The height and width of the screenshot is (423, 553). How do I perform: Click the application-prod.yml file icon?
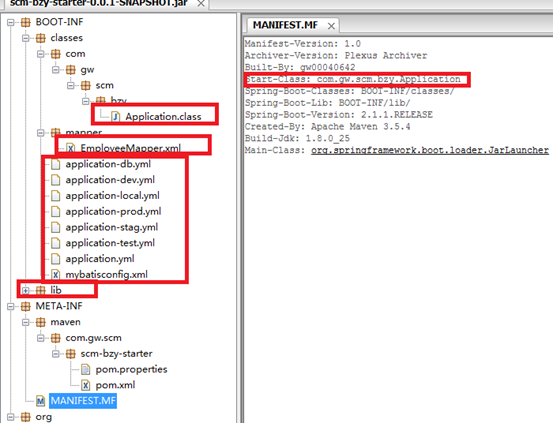pyautogui.click(x=55, y=211)
